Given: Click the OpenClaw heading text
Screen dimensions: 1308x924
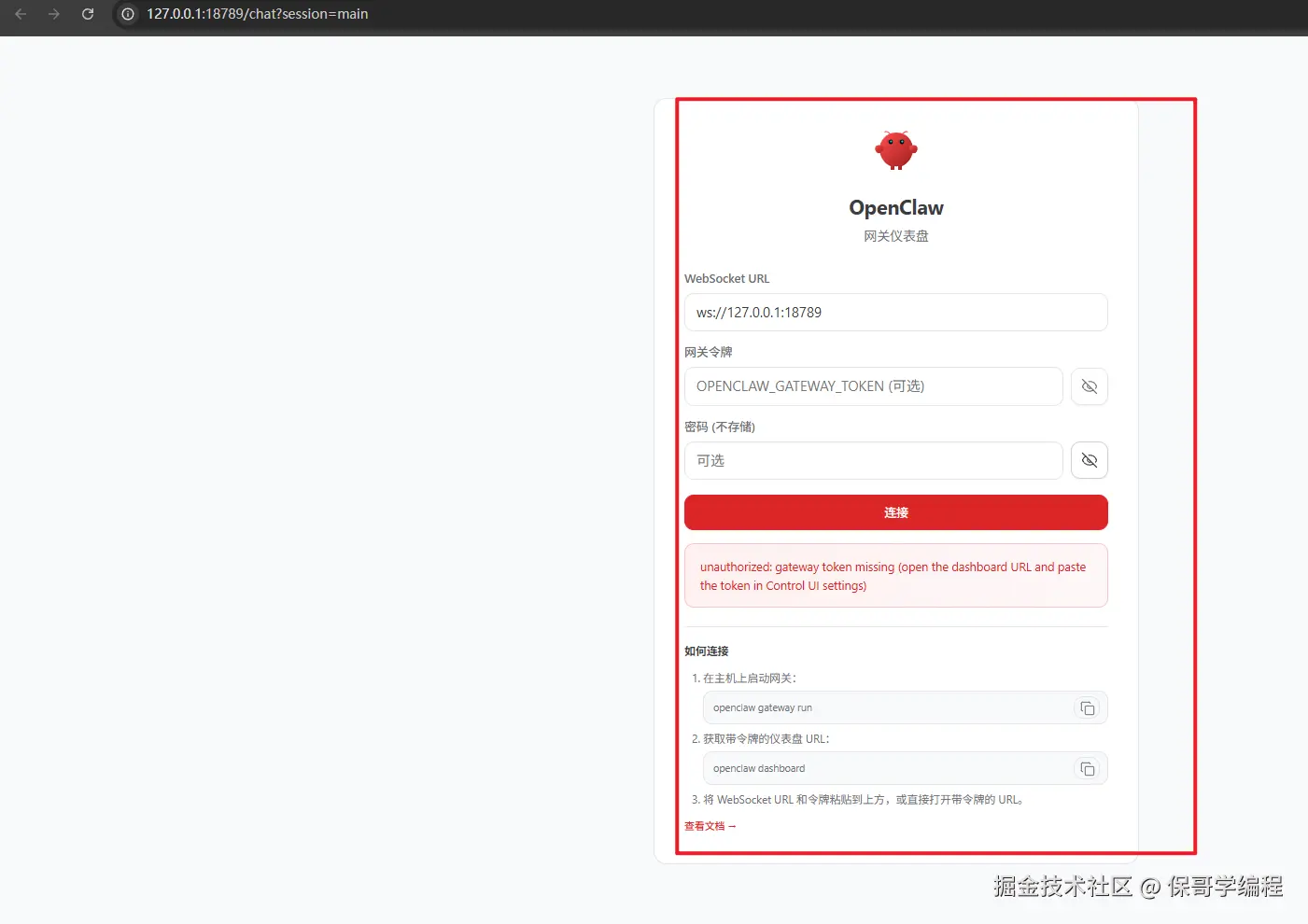Looking at the screenshot, I should pos(895,208).
